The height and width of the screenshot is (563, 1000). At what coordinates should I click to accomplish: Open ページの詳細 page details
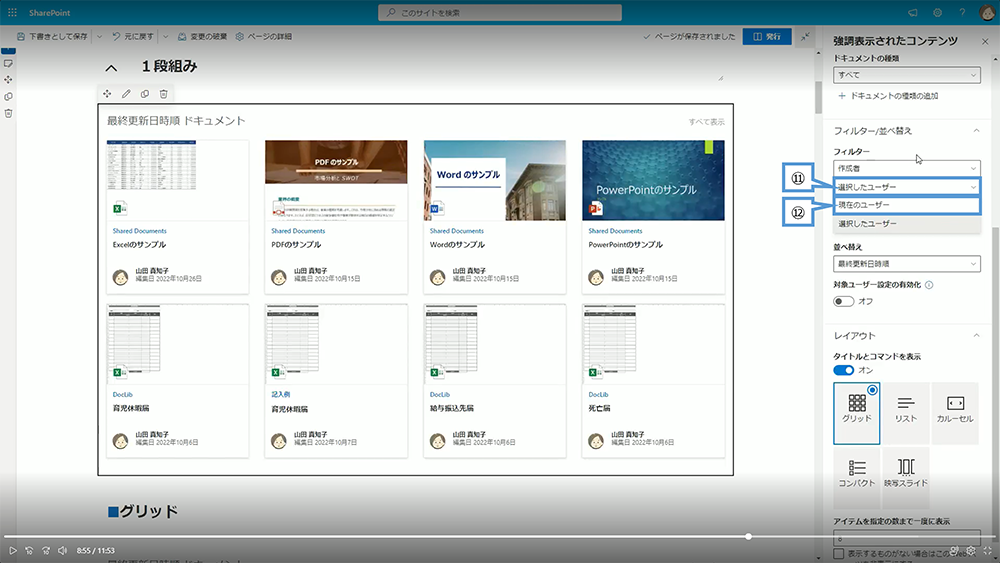click(x=263, y=36)
